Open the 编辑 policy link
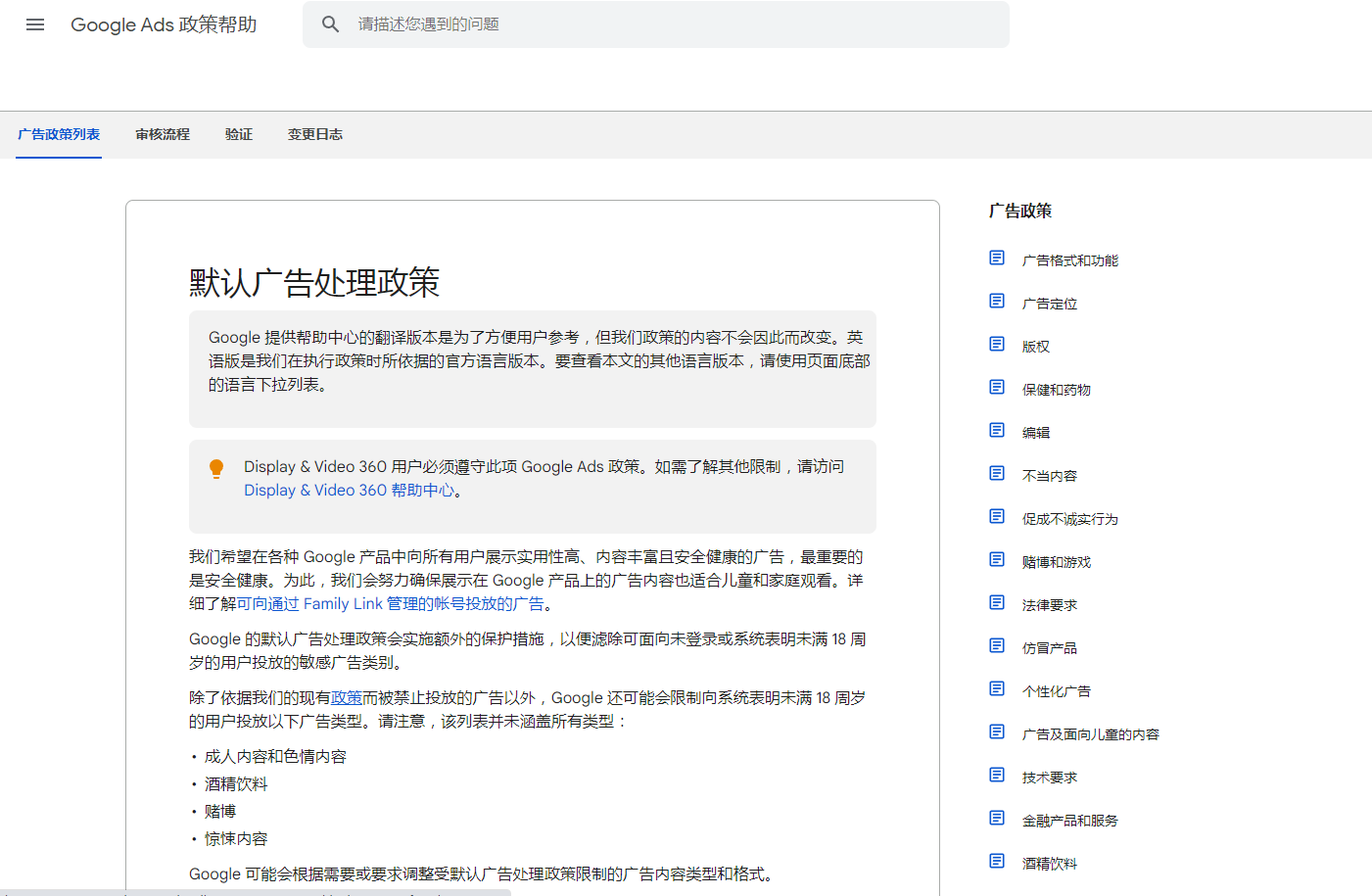 [x=1036, y=433]
